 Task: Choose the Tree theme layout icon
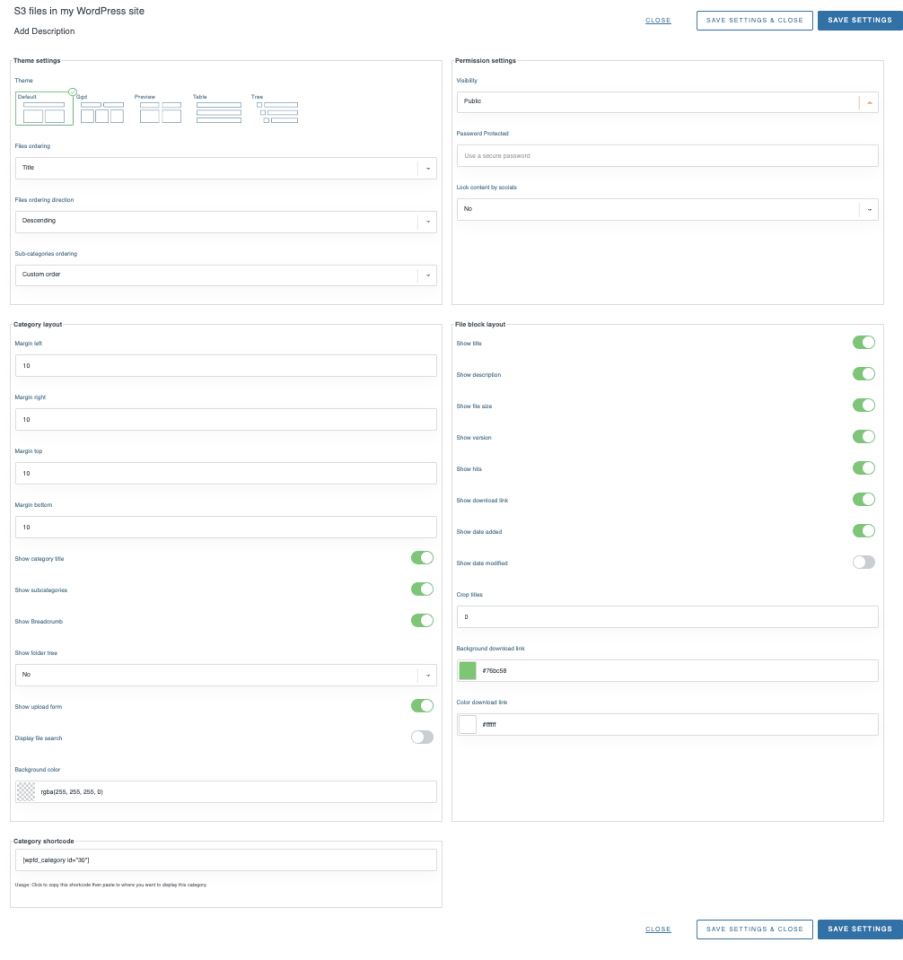tap(277, 112)
